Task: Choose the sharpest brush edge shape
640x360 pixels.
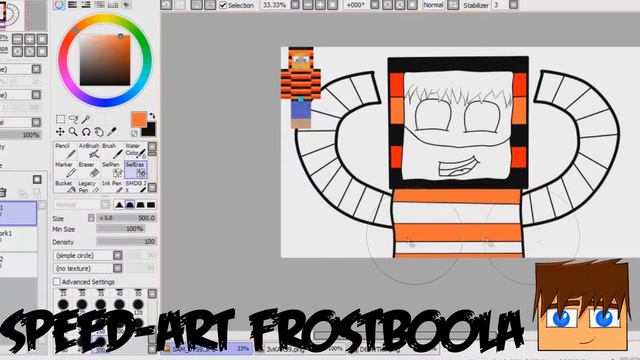Action: point(119,204)
